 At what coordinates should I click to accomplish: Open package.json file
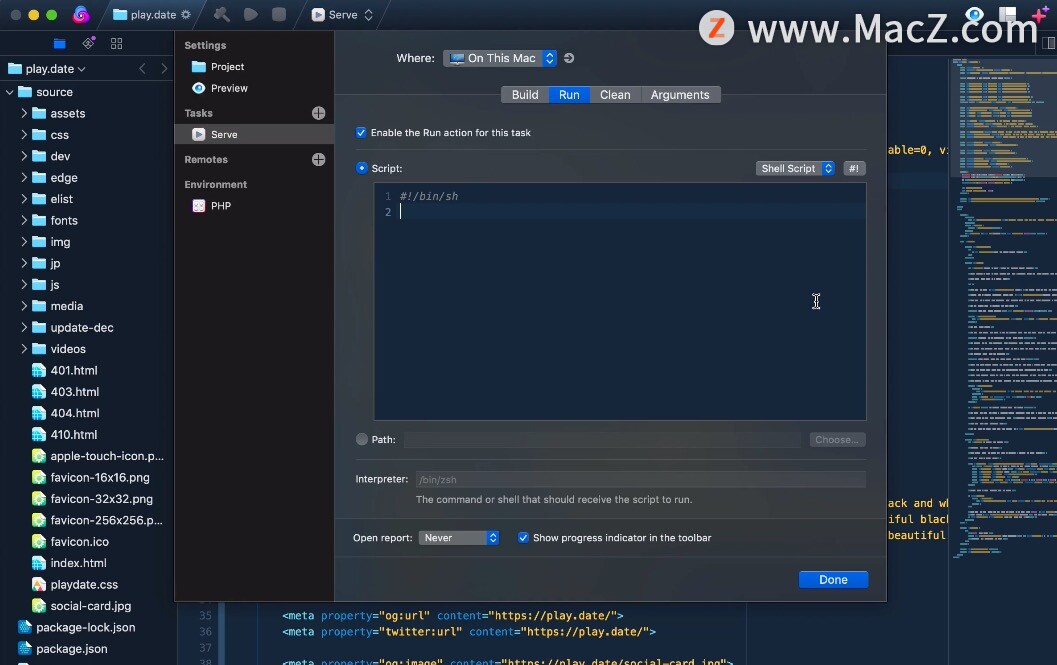[x=63, y=649]
